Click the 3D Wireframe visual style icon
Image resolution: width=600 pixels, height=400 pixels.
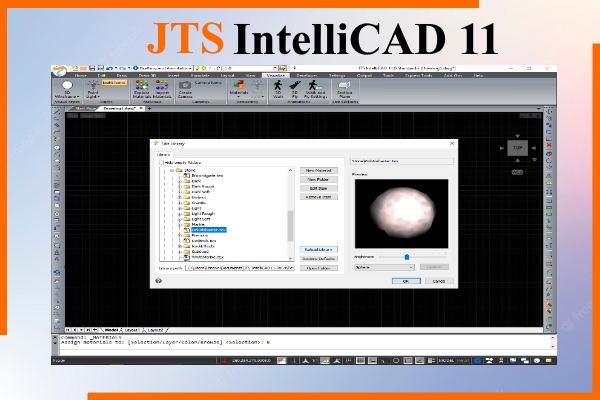coord(67,85)
